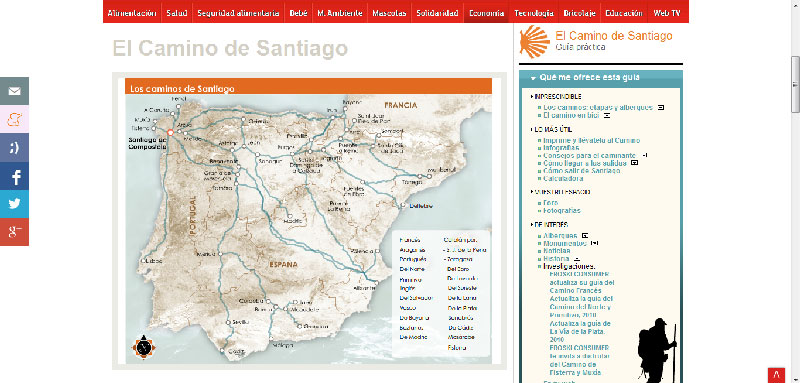The width and height of the screenshot is (800, 383).
Task: Click icon beside Cómo llegar a las salidas
Action: pos(634,163)
